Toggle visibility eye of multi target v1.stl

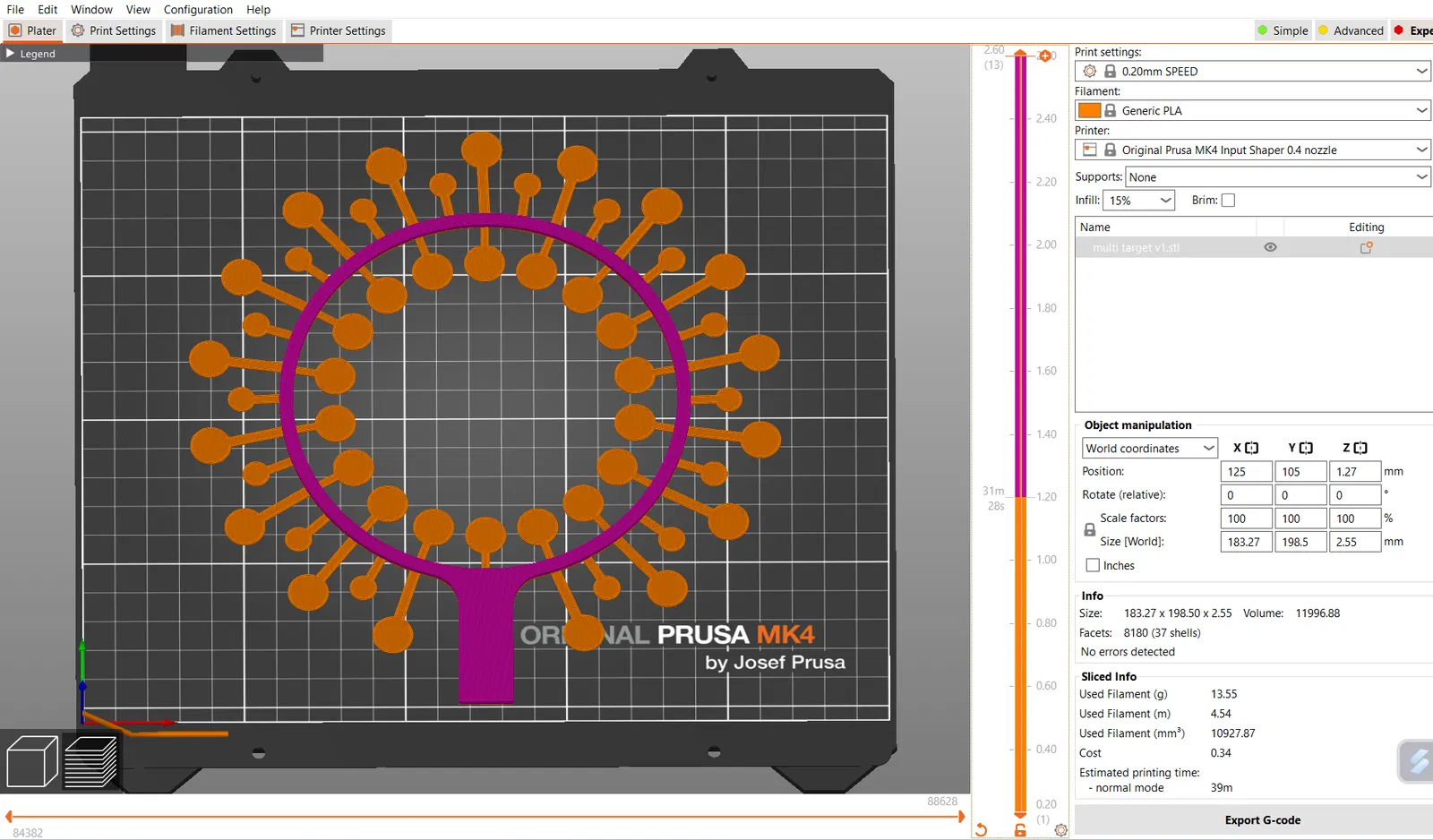1270,248
